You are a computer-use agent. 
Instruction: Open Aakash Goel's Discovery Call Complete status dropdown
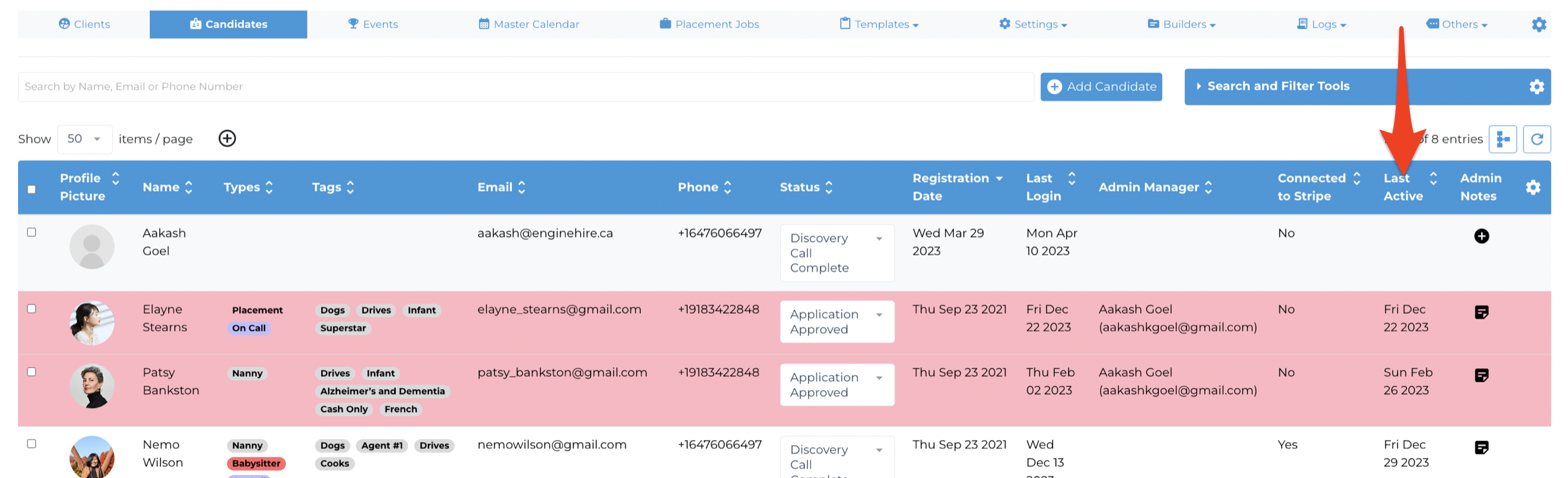(x=837, y=253)
